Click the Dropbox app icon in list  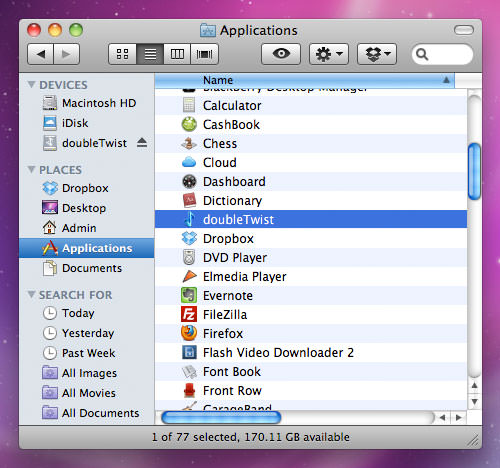(189, 238)
